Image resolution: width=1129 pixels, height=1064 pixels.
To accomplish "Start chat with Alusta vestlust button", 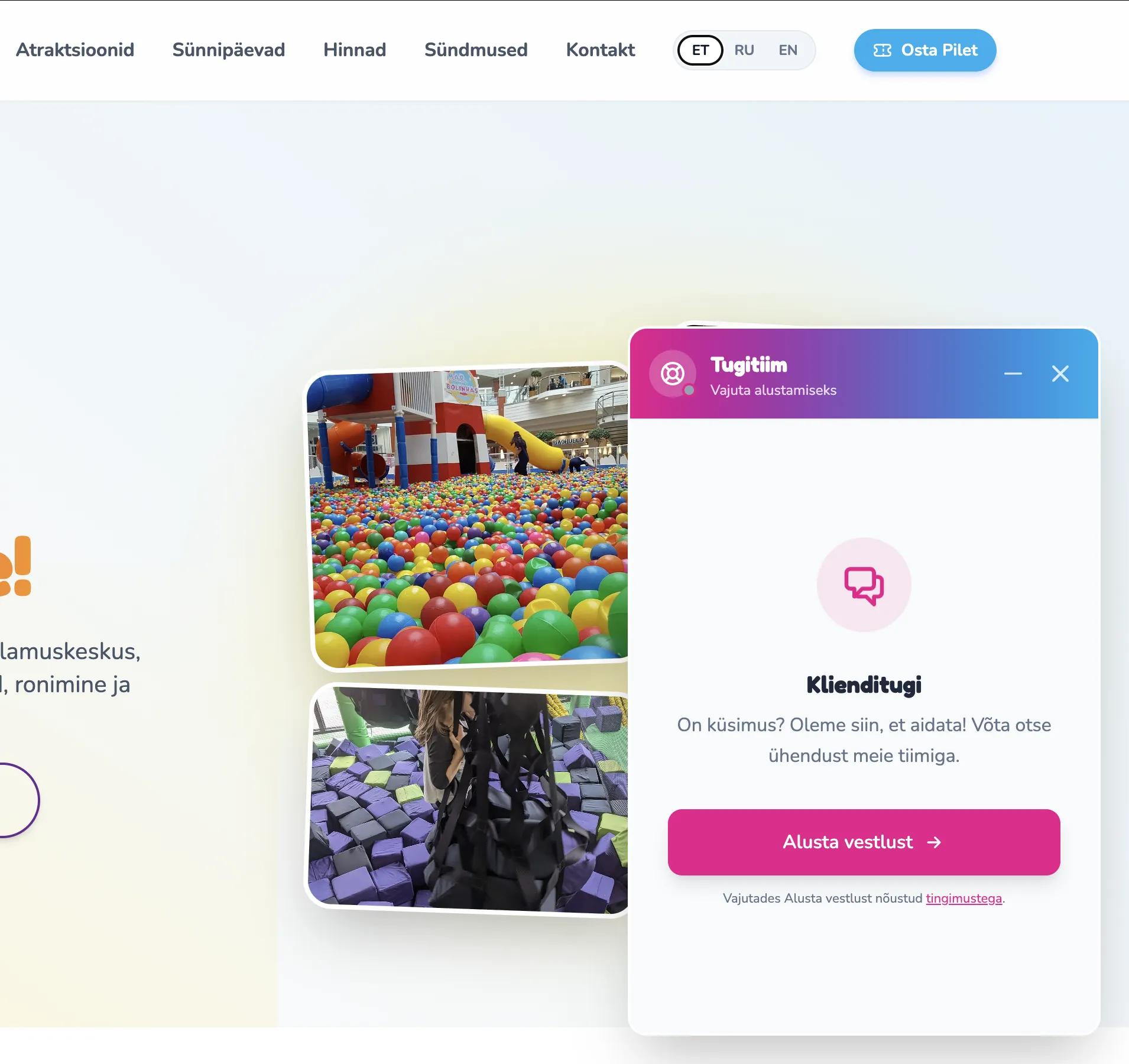I will point(864,842).
